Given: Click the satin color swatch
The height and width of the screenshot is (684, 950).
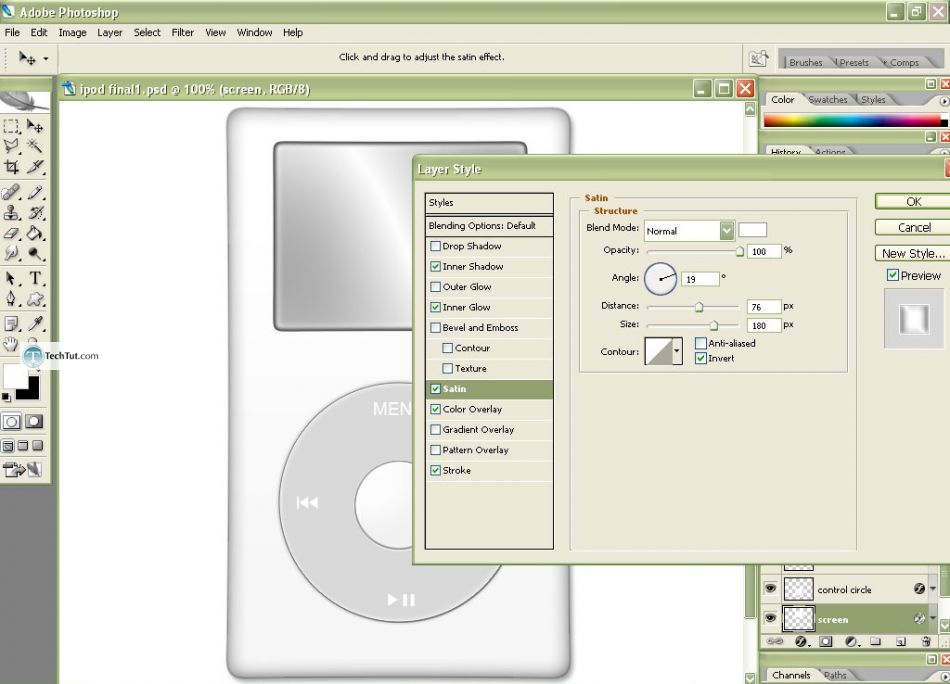Looking at the screenshot, I should (x=752, y=230).
